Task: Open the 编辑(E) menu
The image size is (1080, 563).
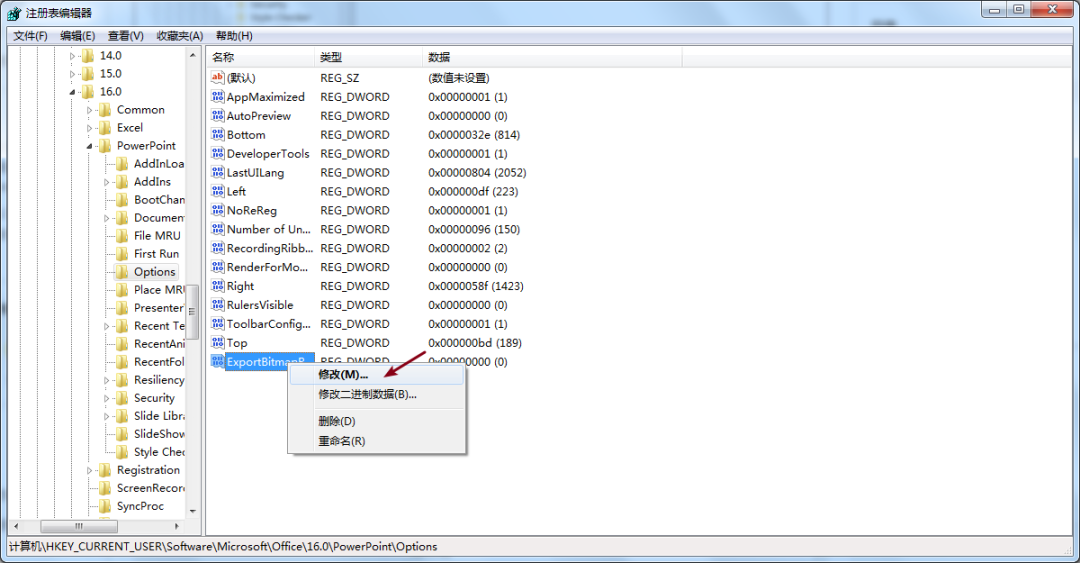Action: tap(78, 36)
